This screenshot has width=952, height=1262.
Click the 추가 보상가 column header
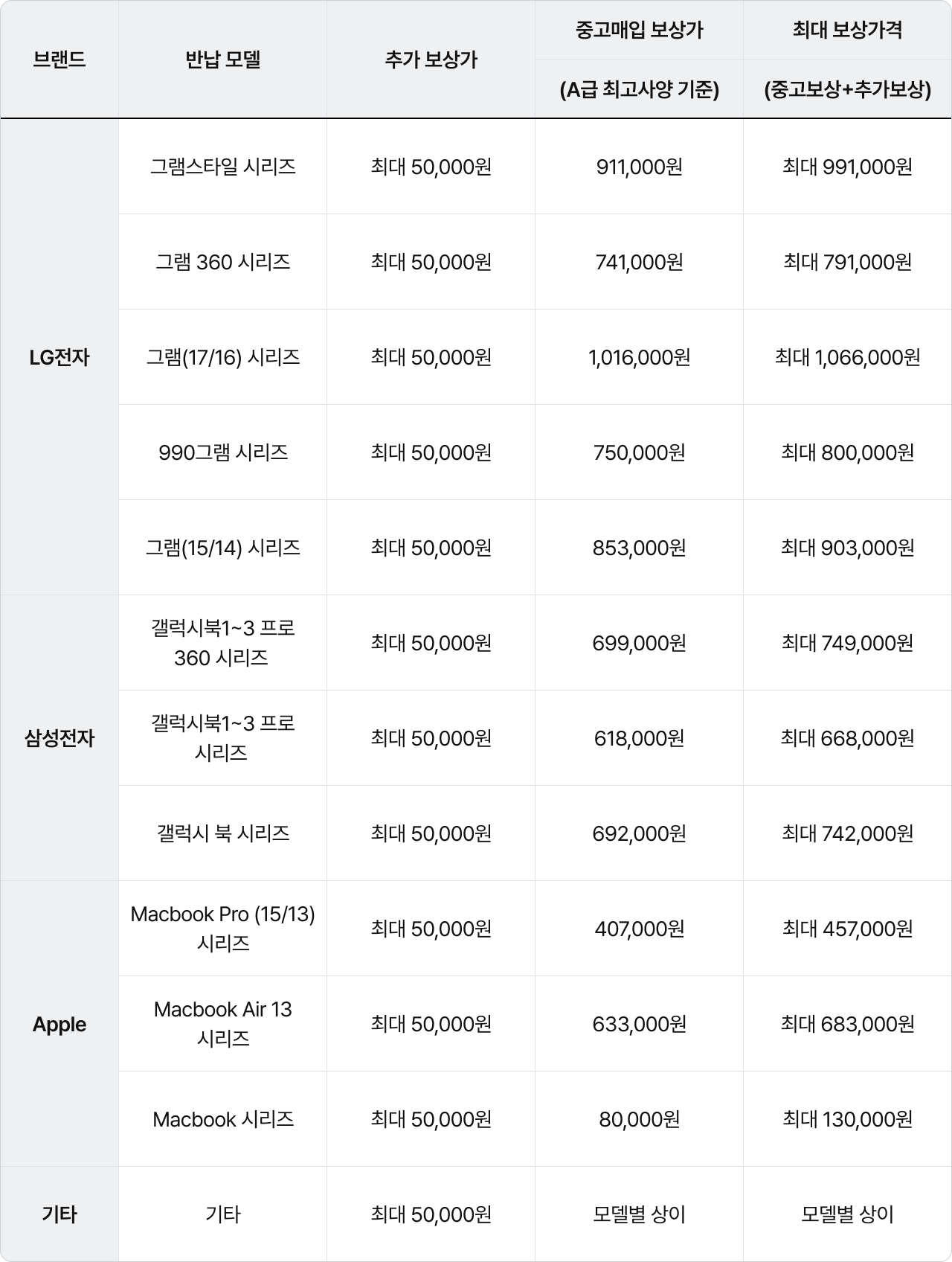point(431,60)
